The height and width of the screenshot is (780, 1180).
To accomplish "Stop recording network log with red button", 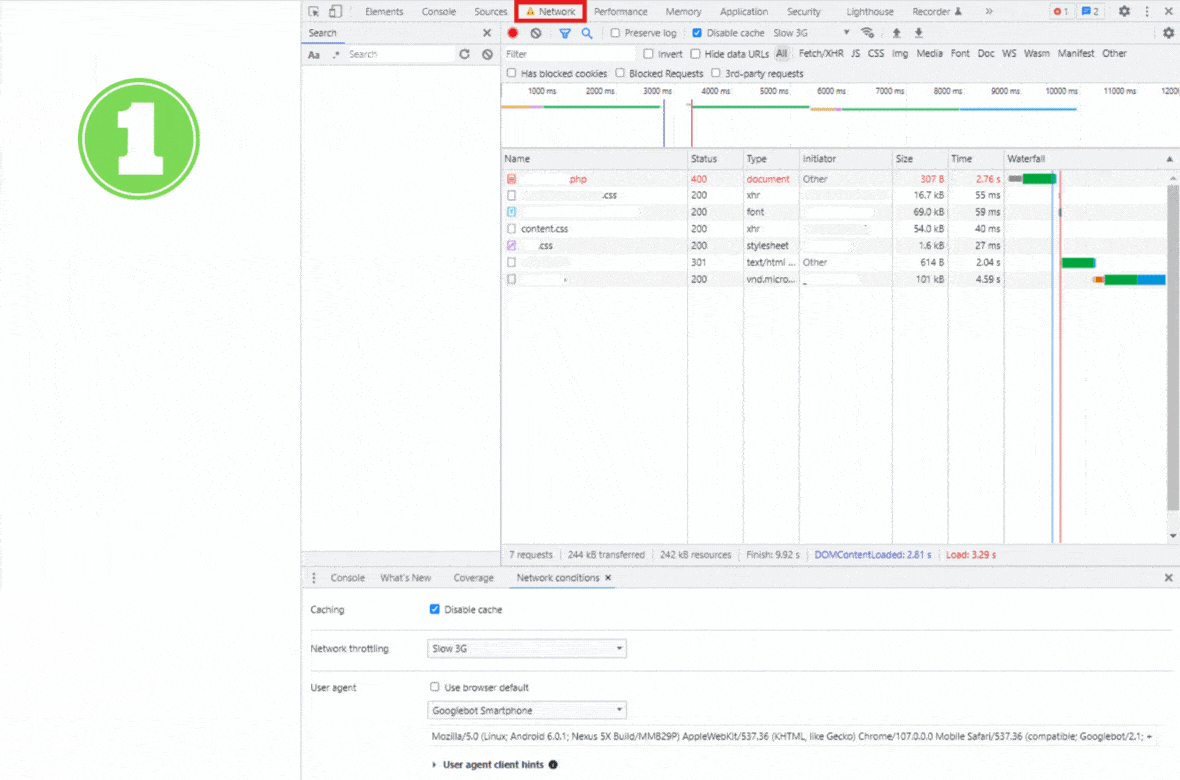I will tap(513, 33).
